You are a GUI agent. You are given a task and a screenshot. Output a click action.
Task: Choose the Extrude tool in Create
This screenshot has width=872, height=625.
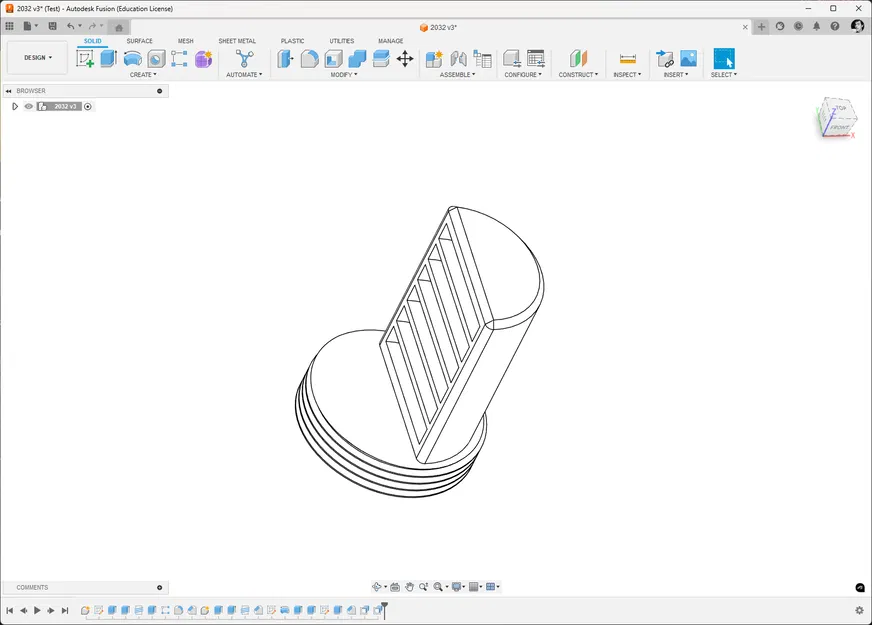108,58
